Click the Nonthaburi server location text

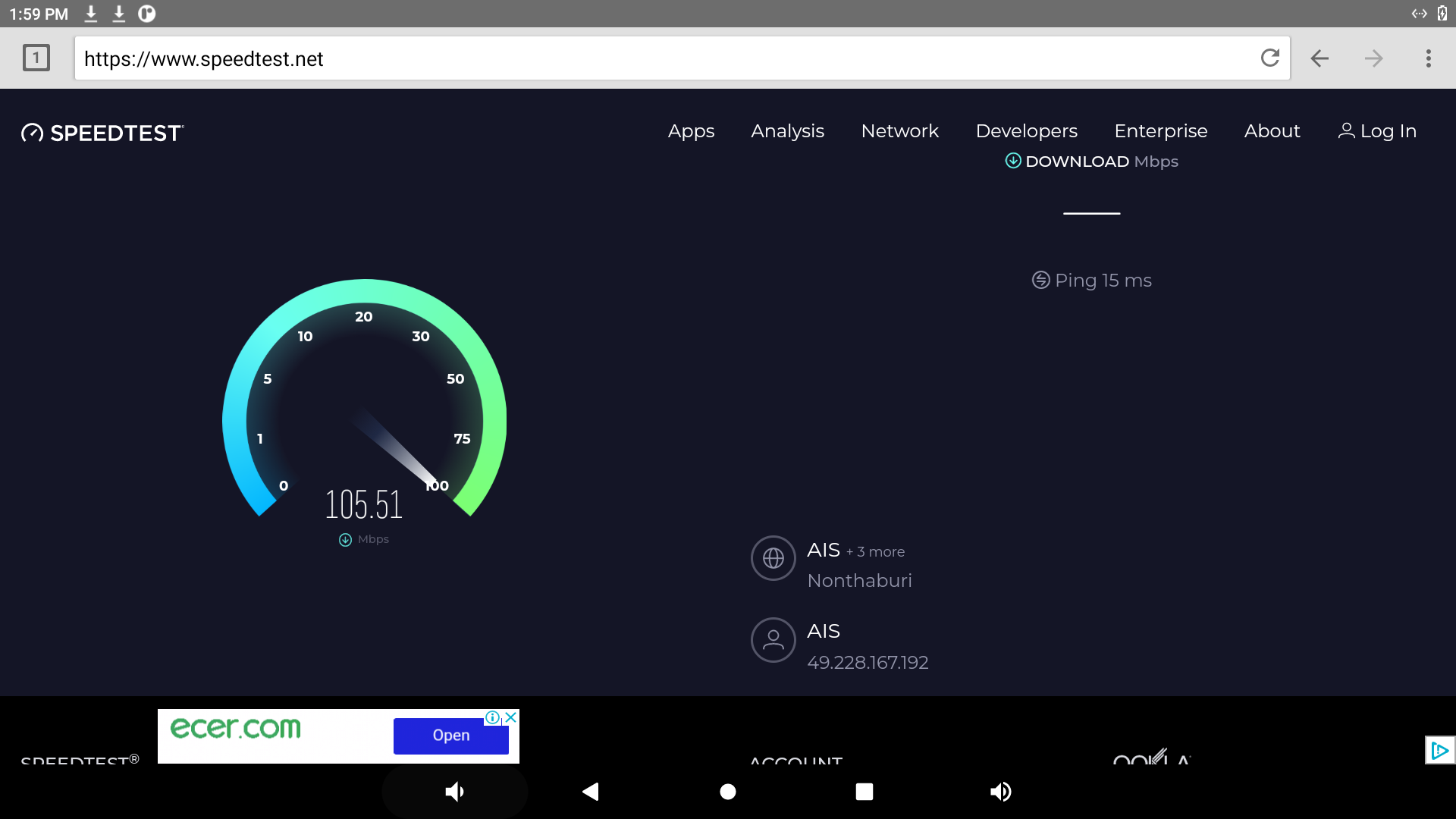coord(859,581)
